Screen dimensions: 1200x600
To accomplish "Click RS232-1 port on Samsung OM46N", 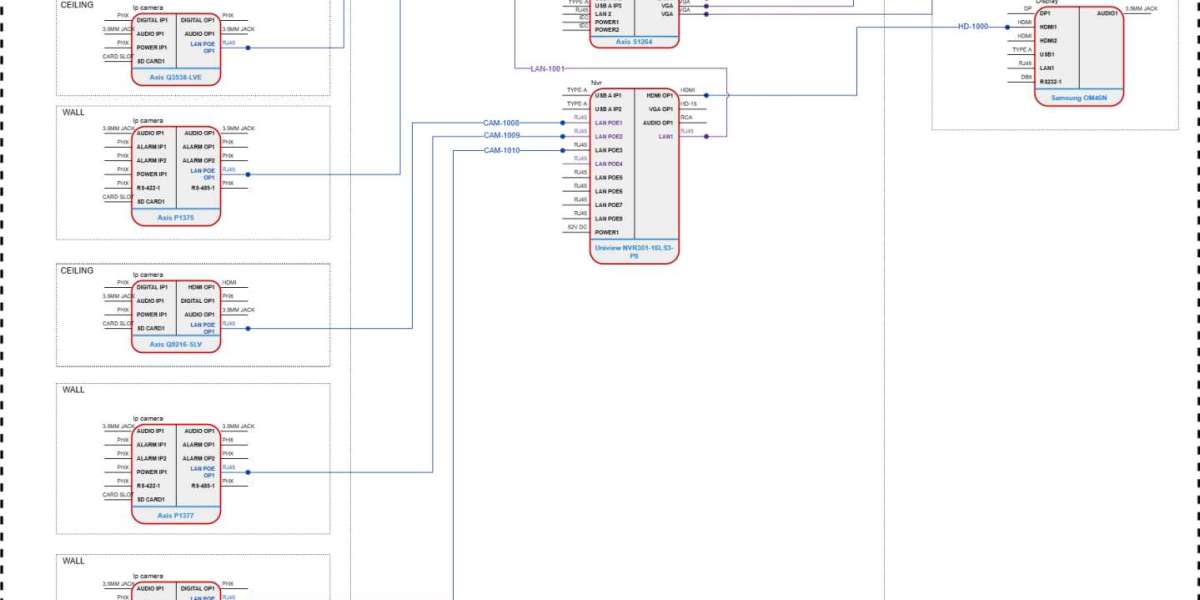I will [x=1050, y=81].
